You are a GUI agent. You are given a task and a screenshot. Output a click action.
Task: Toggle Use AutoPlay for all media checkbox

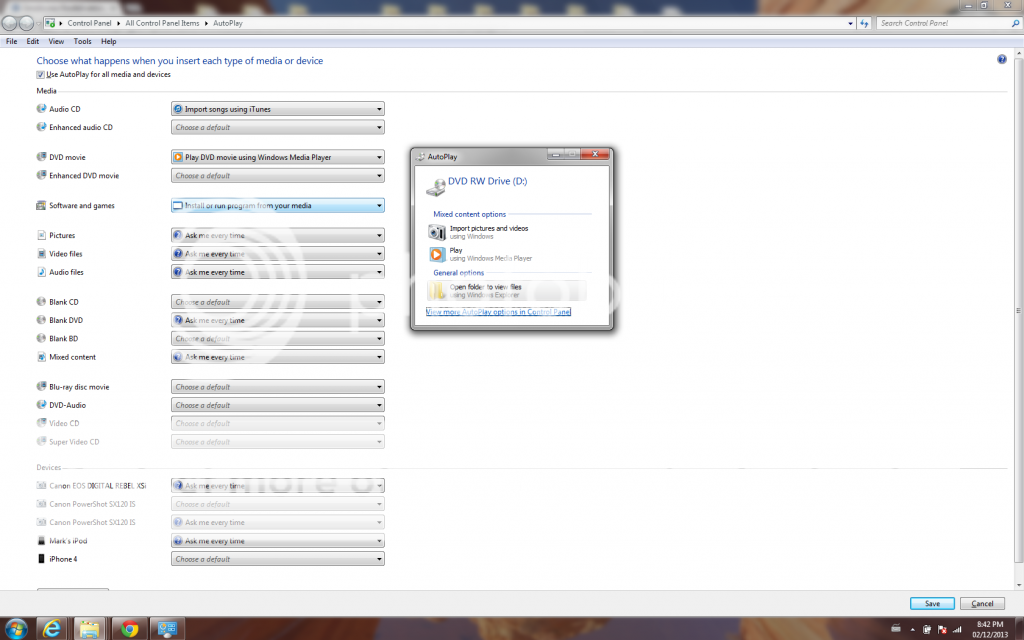[x=41, y=75]
